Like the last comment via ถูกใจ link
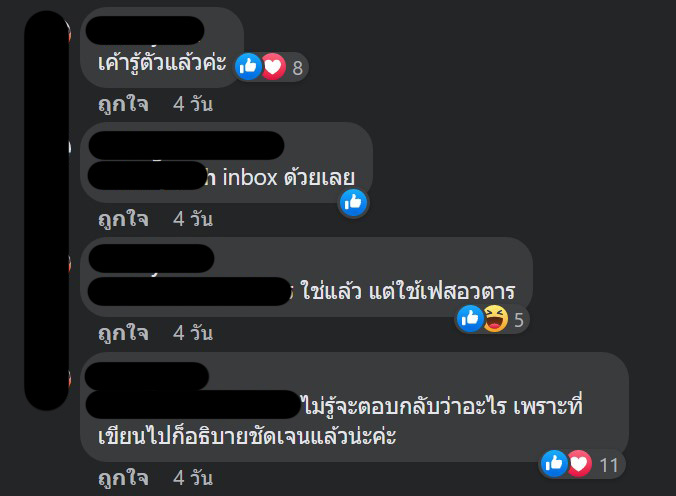The image size is (676, 496). pos(123,478)
